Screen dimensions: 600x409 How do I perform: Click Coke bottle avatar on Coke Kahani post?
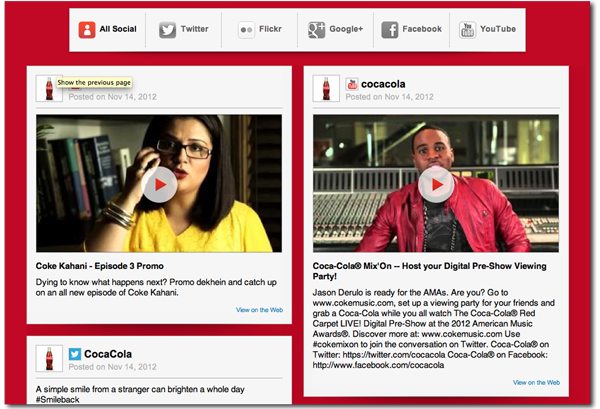pos(49,88)
